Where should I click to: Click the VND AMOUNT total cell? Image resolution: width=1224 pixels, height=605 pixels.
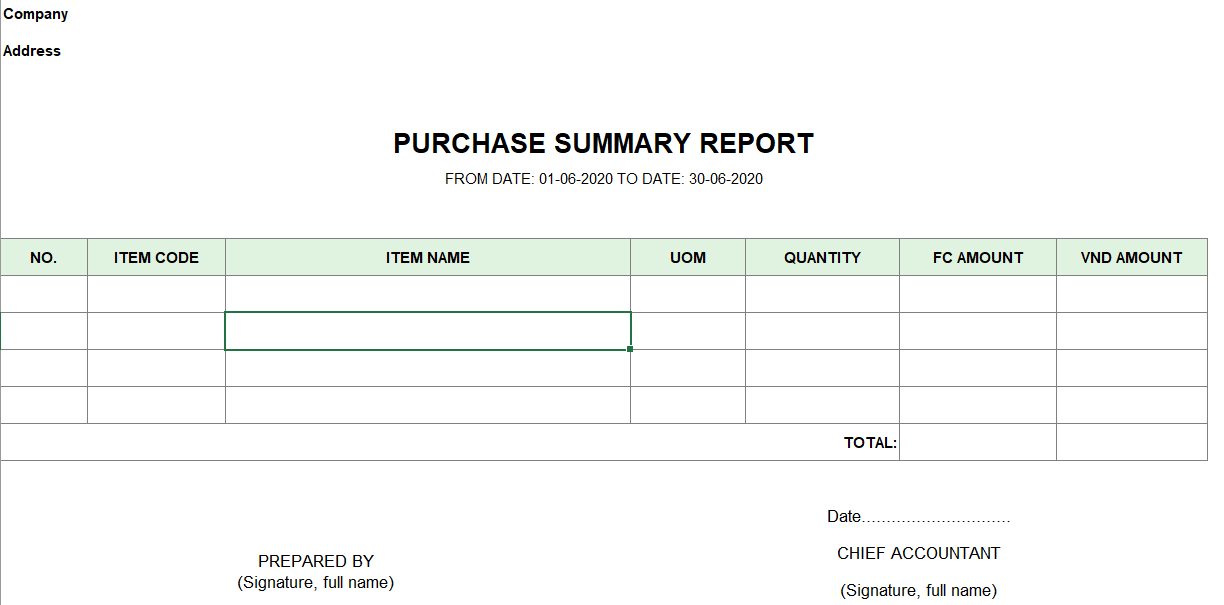click(x=1132, y=442)
